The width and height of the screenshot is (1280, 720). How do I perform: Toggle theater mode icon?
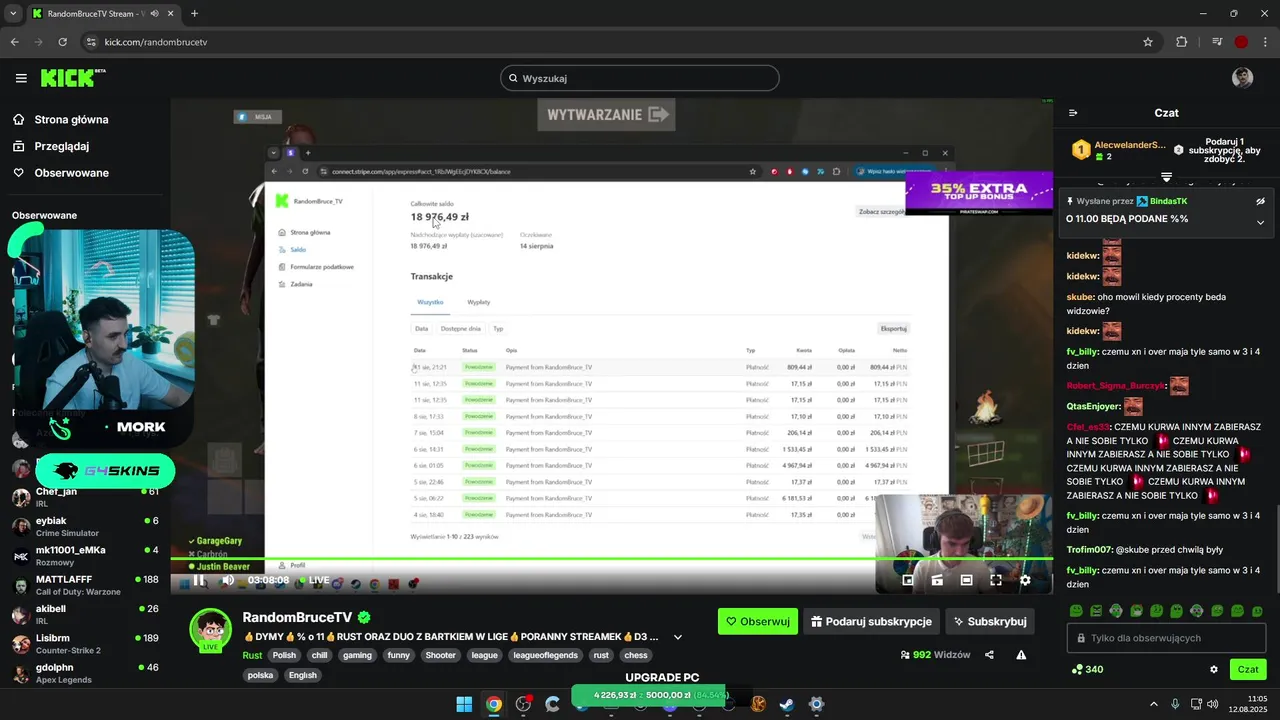click(x=966, y=580)
